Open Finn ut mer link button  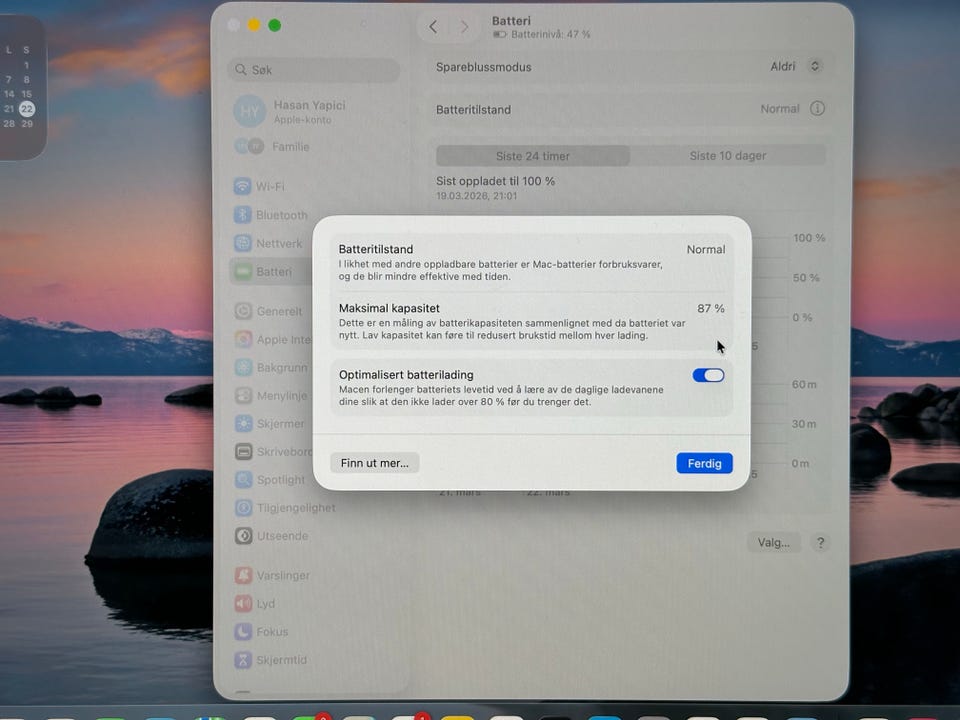[x=375, y=463]
